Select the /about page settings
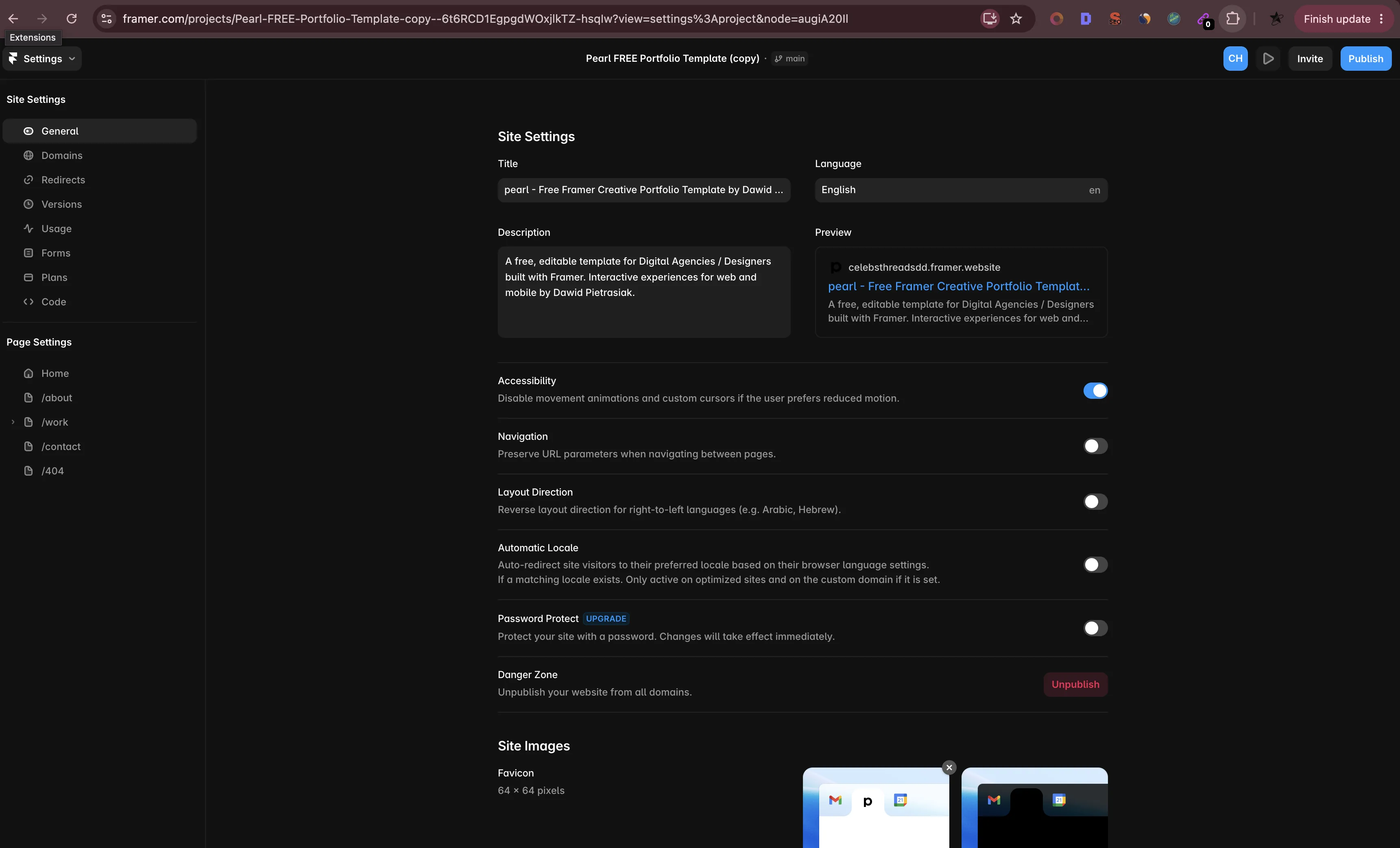Screen dimensions: 1400x848 click(x=99, y=398)
